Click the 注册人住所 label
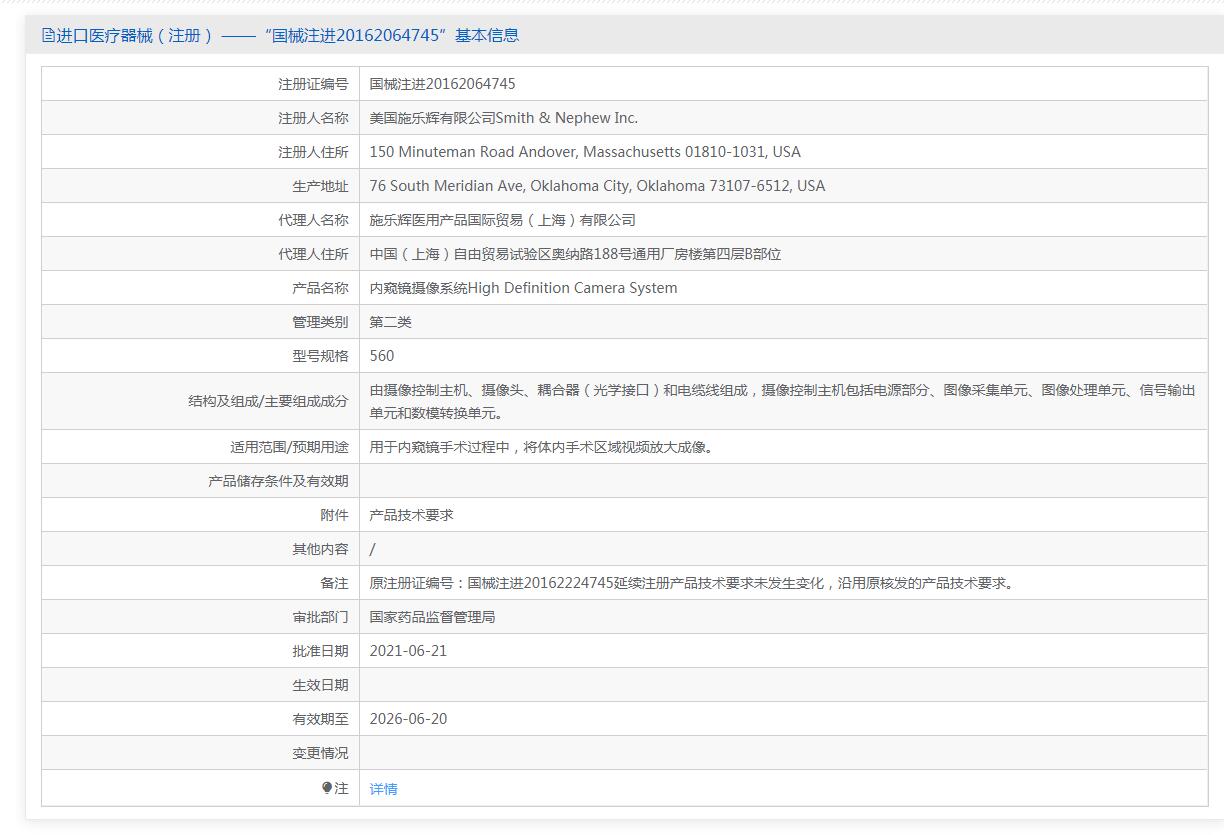The image size is (1224, 835). point(313,152)
